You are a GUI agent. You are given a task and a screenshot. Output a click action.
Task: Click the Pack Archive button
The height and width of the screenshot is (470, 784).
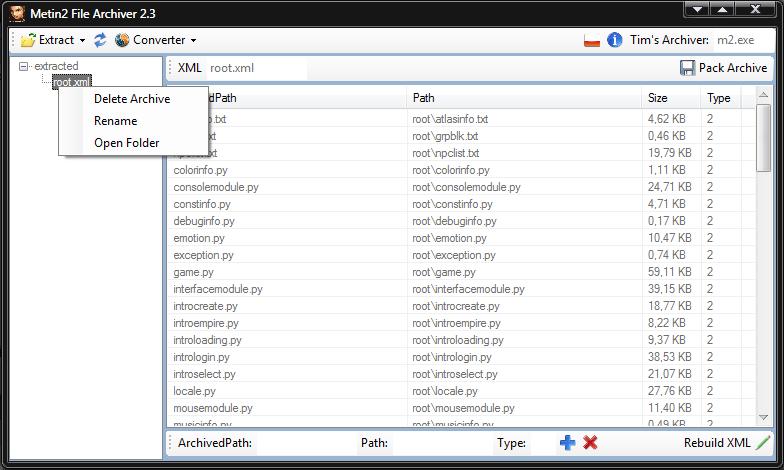tap(723, 68)
